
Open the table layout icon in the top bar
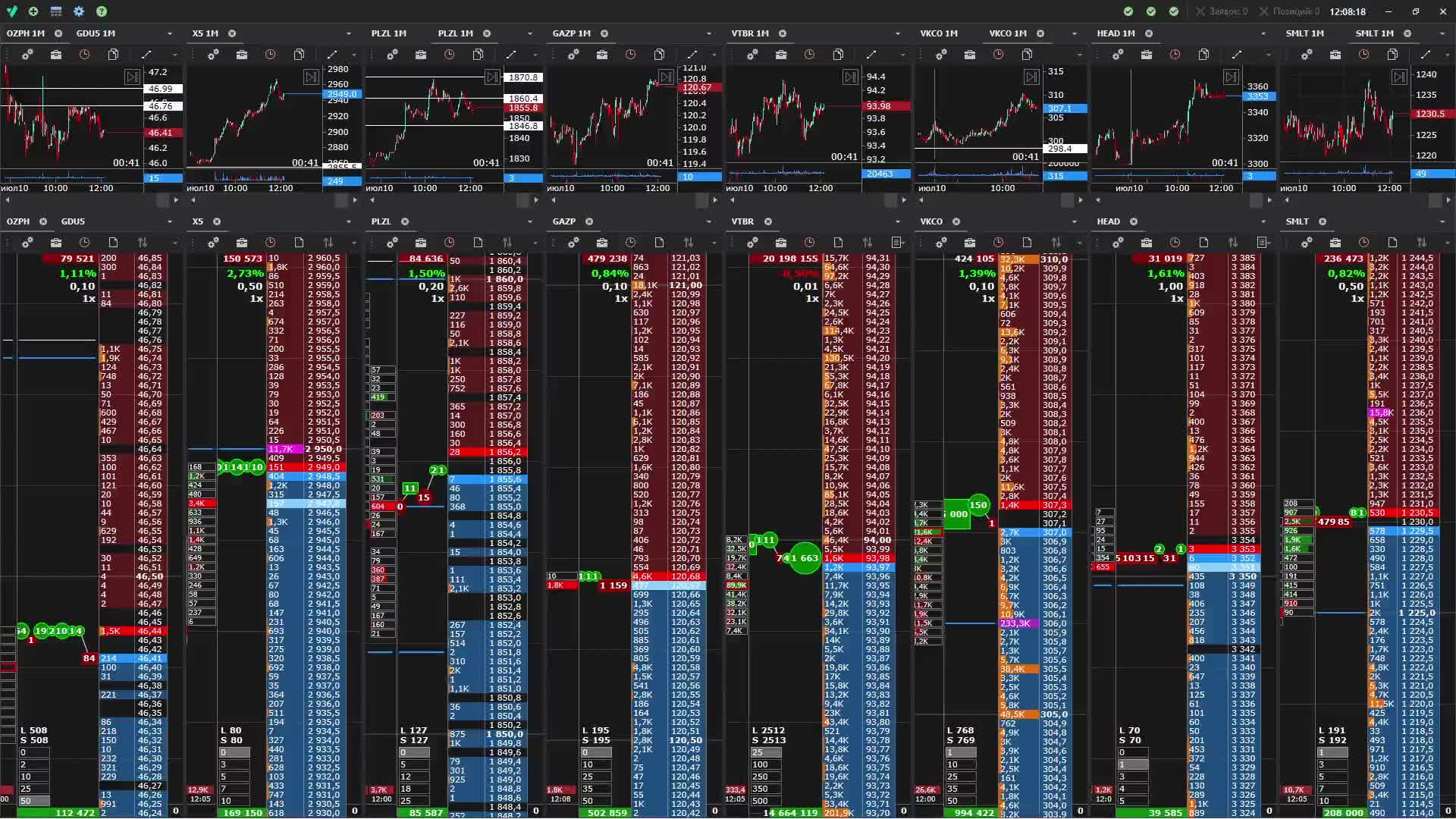pyautogui.click(x=56, y=11)
